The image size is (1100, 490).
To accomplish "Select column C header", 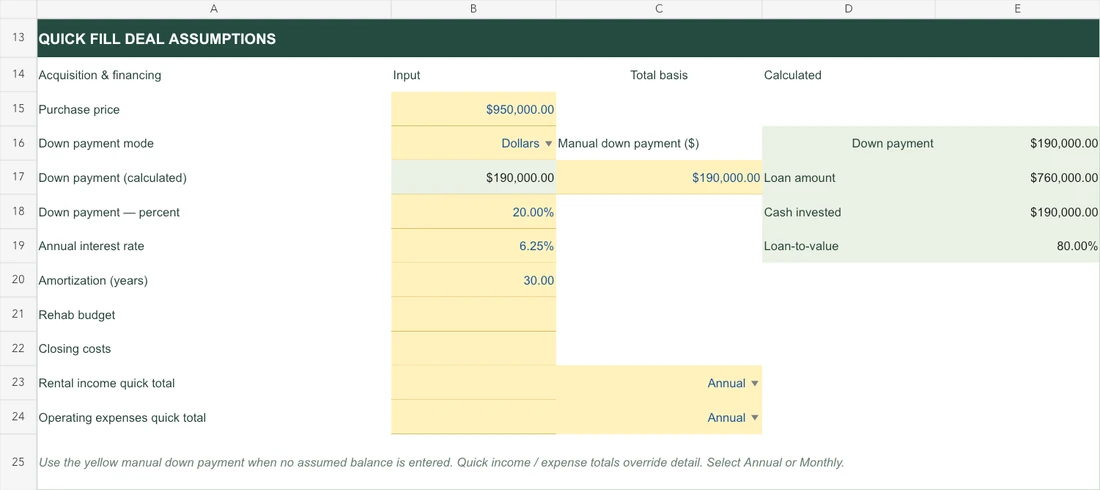I will click(x=659, y=9).
